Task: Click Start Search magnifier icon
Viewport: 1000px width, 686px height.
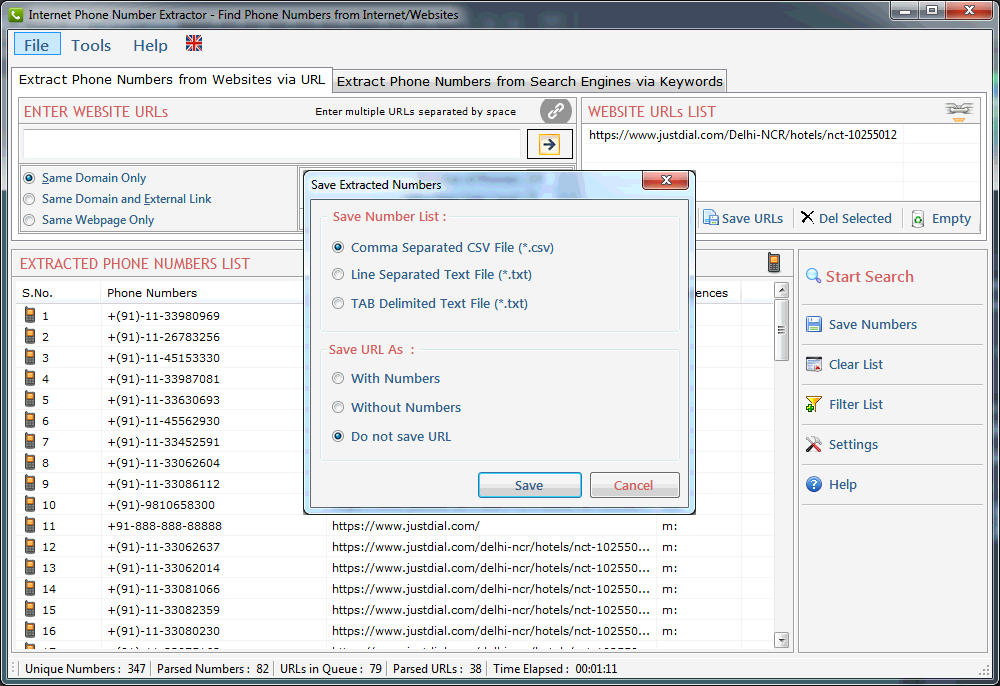Action: click(x=813, y=276)
